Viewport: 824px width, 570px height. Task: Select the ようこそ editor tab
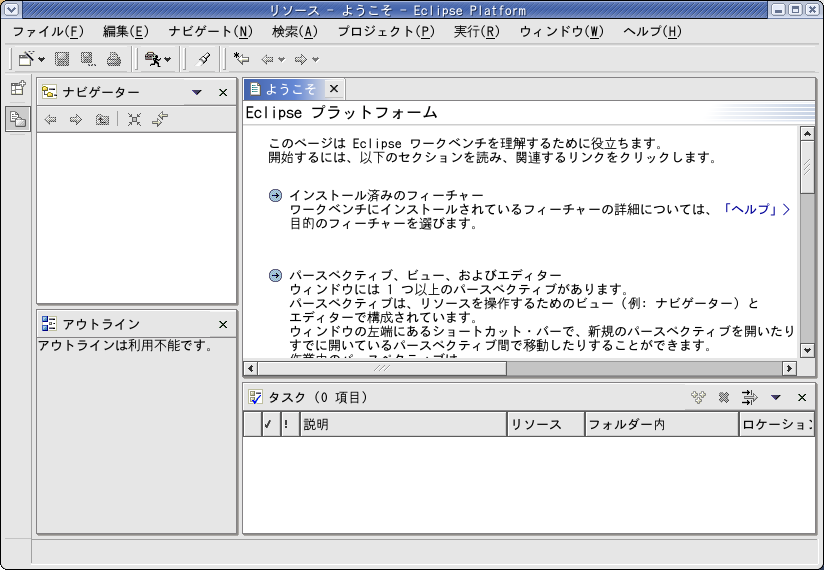[284, 89]
